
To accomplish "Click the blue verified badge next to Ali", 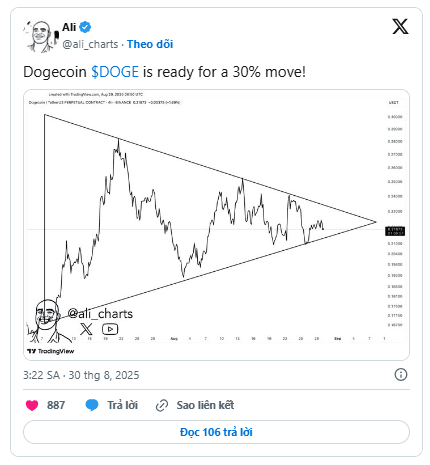I will point(85,27).
